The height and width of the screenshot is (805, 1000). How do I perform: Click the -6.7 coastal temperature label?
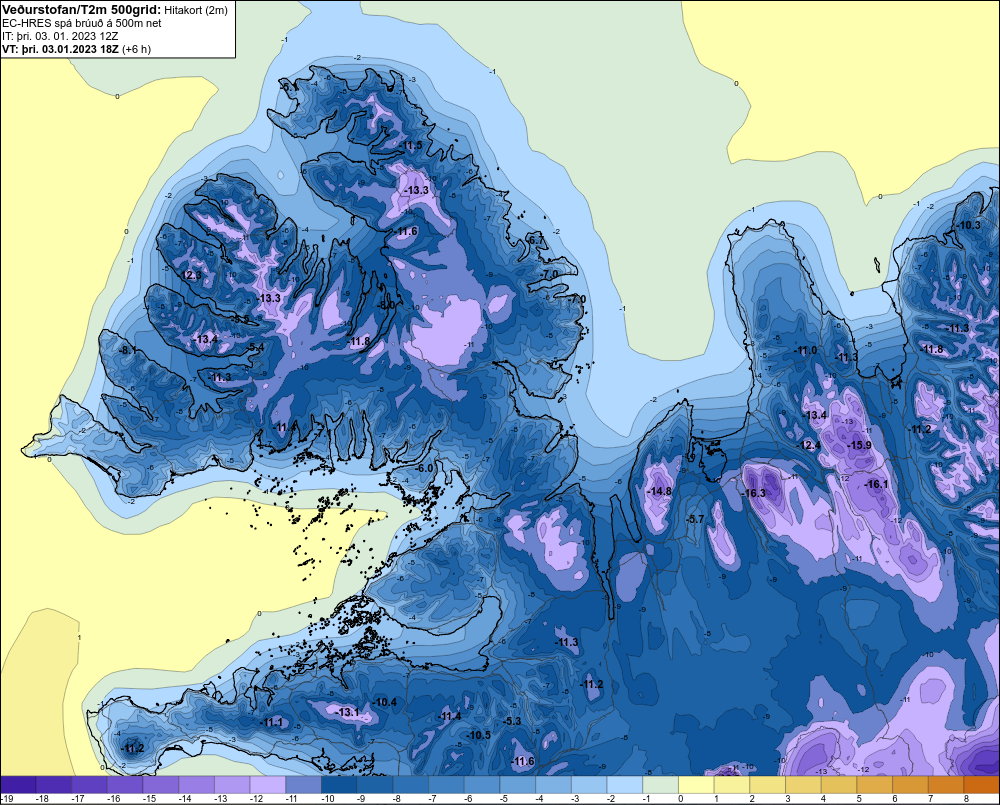point(536,240)
